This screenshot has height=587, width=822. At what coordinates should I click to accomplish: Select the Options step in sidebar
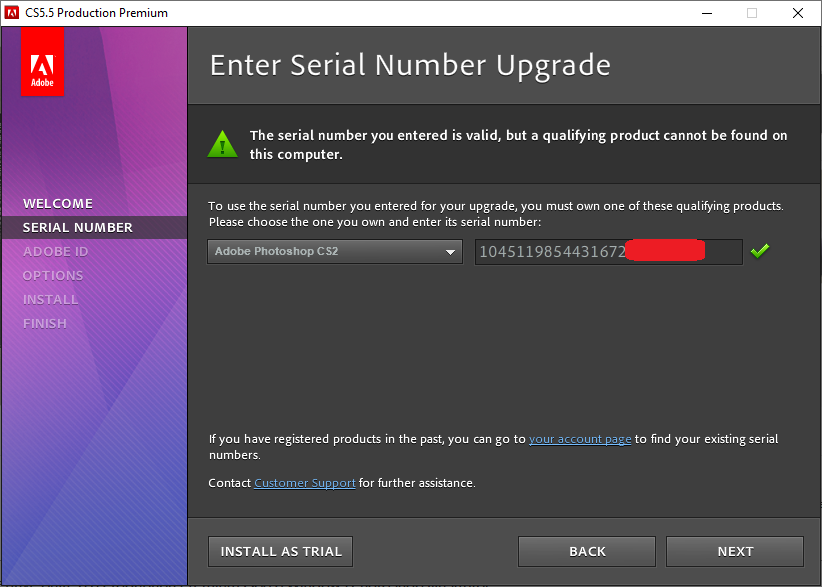53,275
